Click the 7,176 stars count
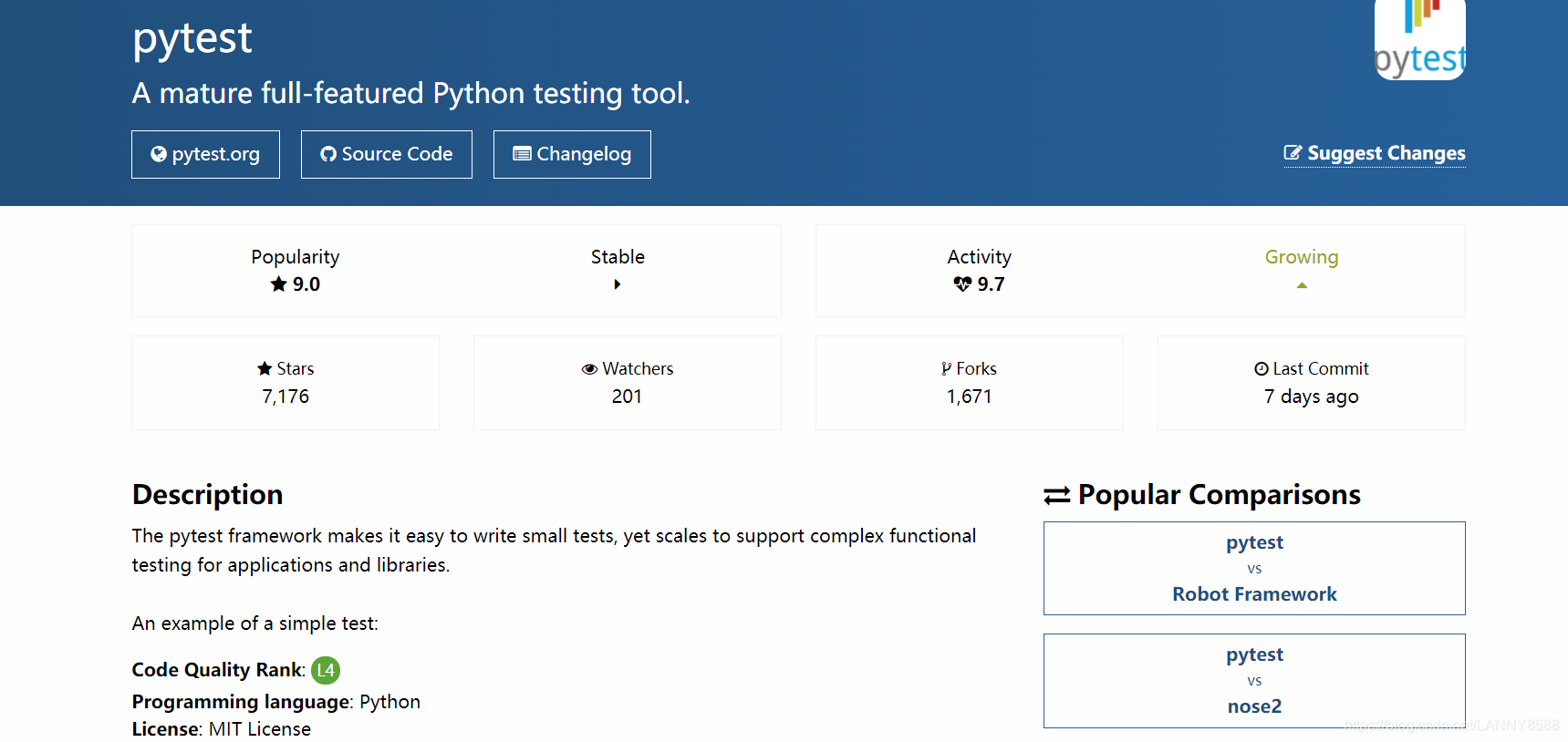This screenshot has height=742, width=1568. 286,397
